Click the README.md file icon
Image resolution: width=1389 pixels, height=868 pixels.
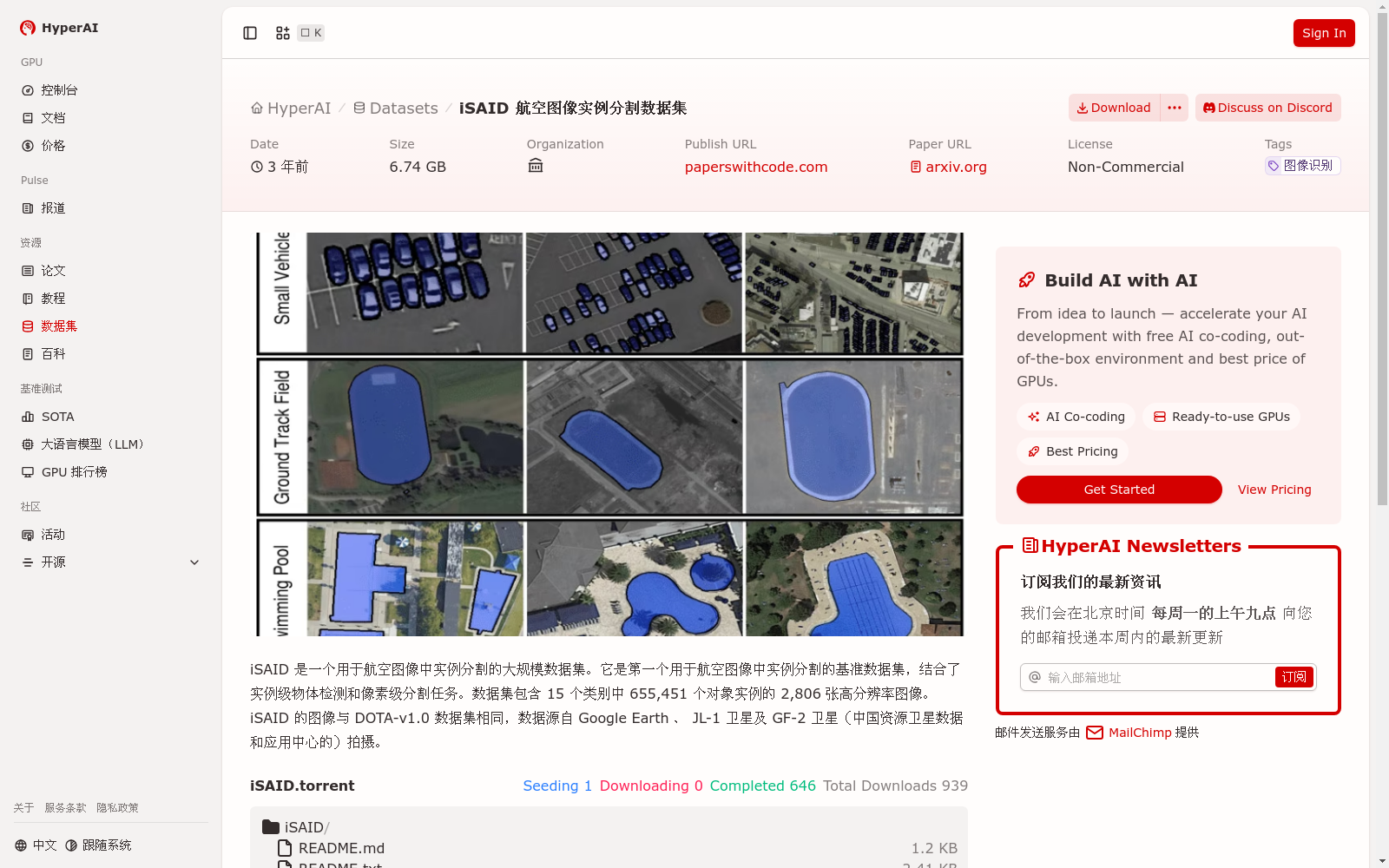click(285, 848)
